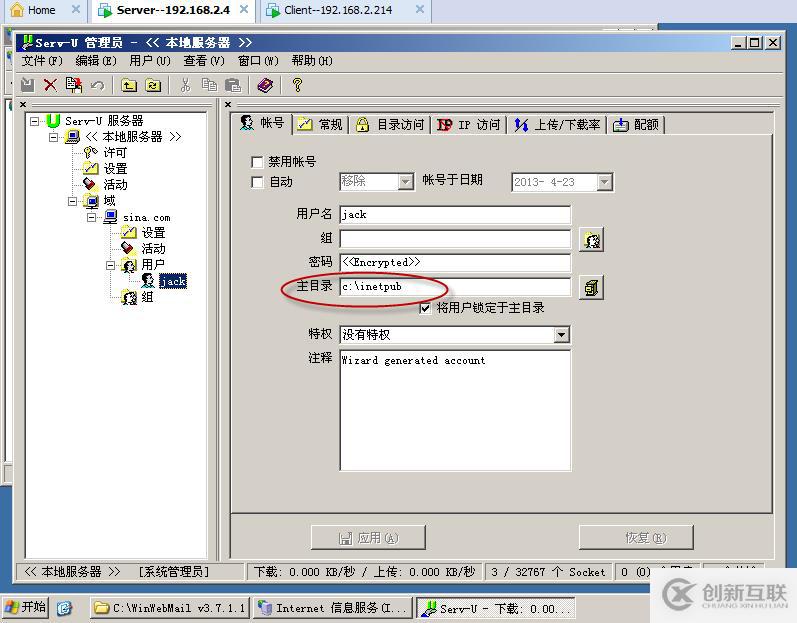Collapse the Serv-U 服务器 root node
This screenshot has height=623, width=797.
coord(35,121)
